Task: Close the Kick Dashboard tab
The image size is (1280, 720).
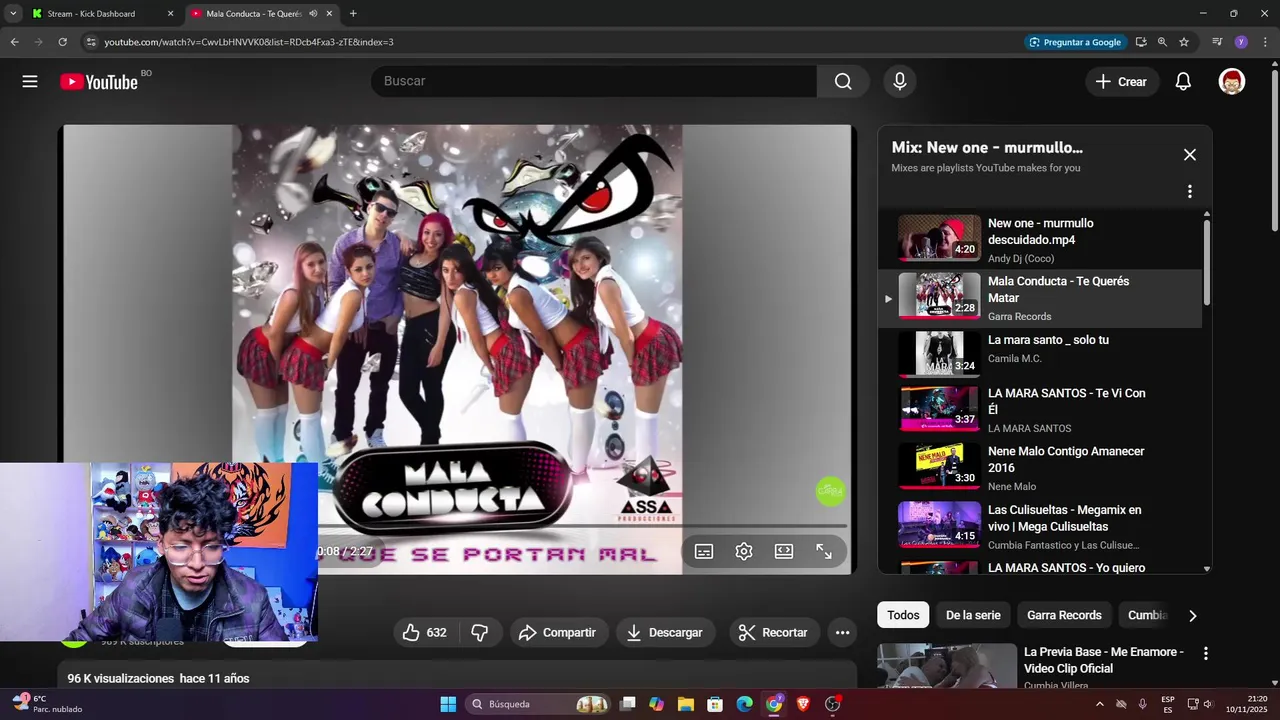Action: (170, 14)
